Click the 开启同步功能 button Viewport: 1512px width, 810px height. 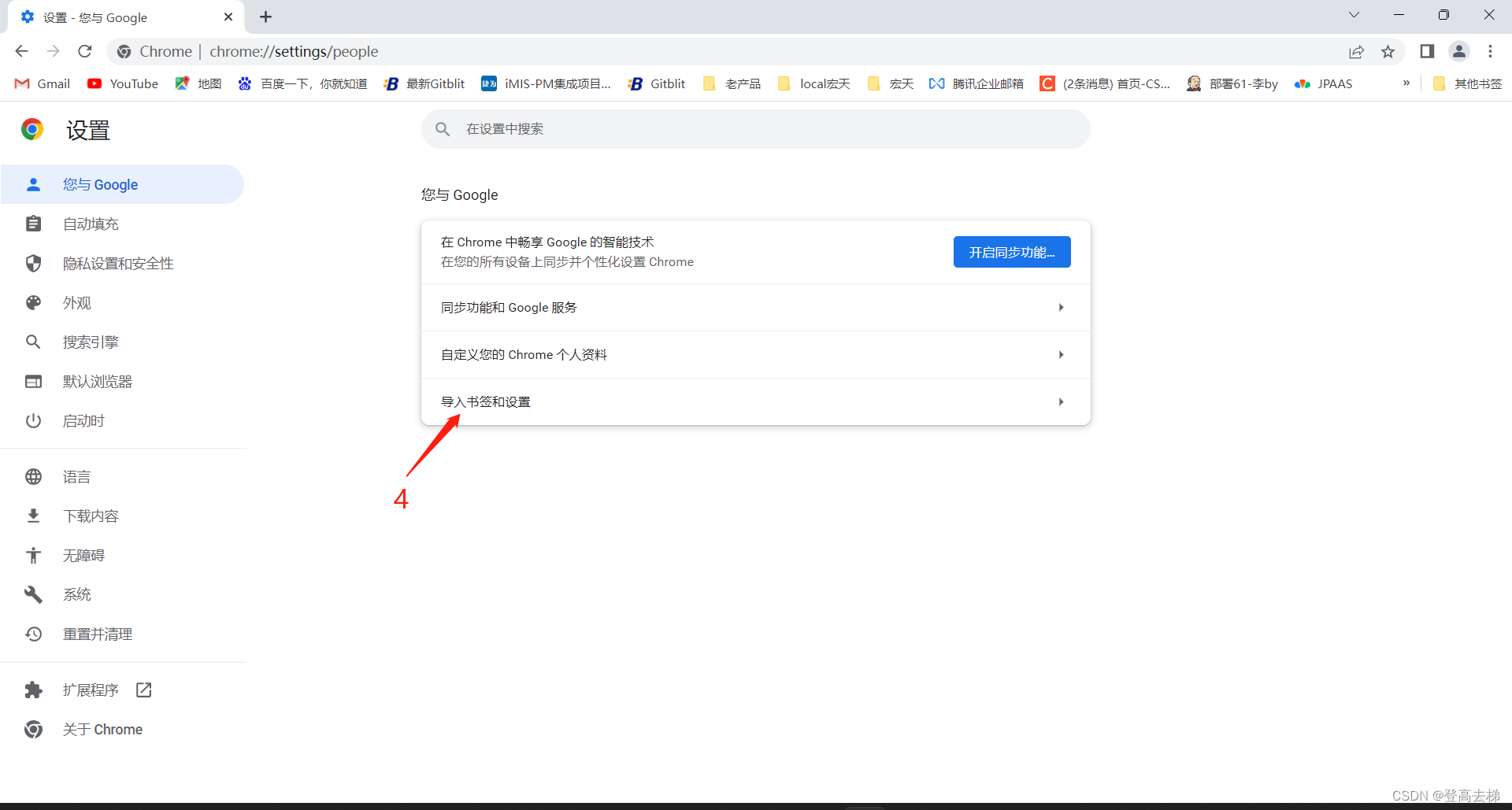tap(1012, 252)
